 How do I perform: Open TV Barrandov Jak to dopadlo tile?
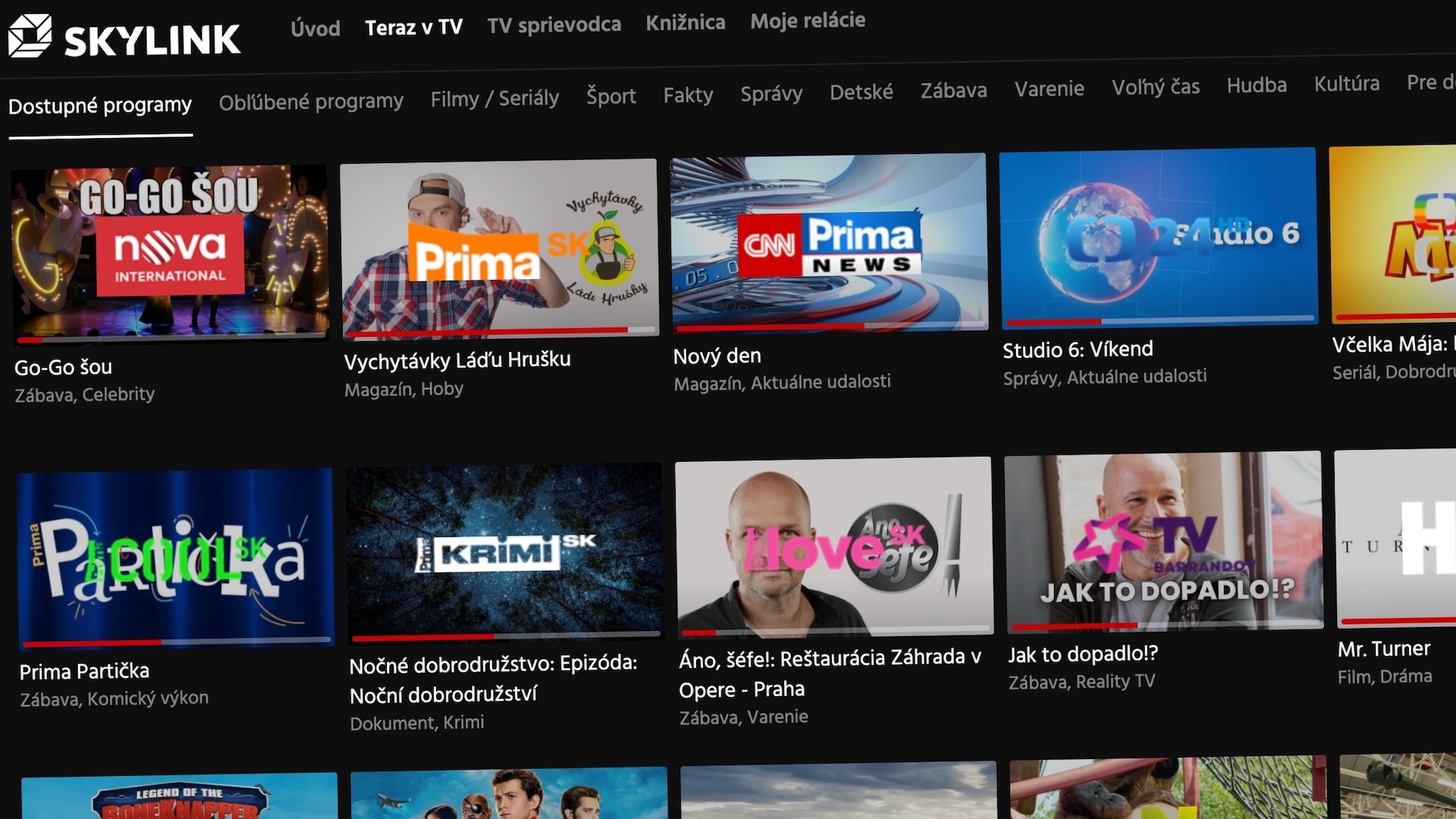(1163, 541)
